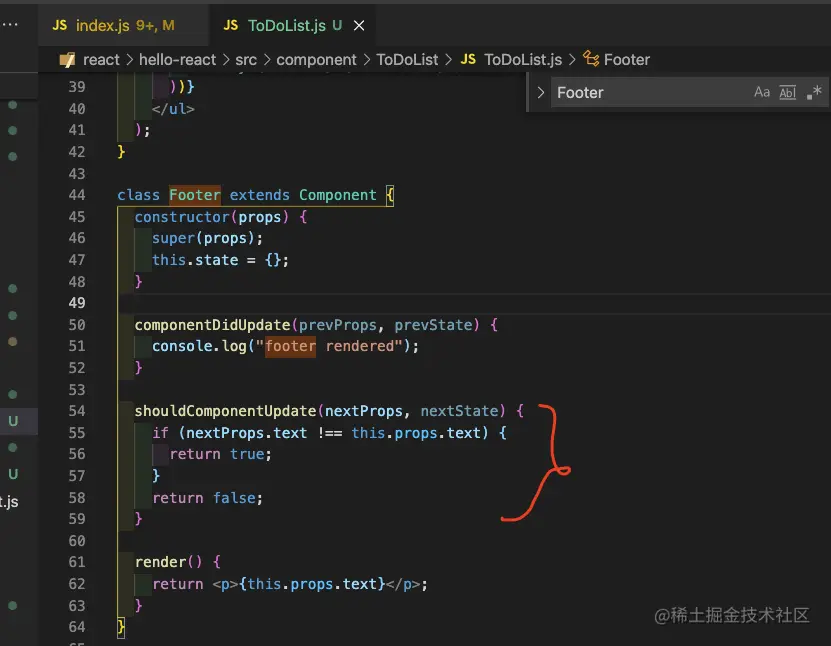Open the ToDoList folder breadcrumb
This screenshot has height=646, width=831.
[407, 60]
